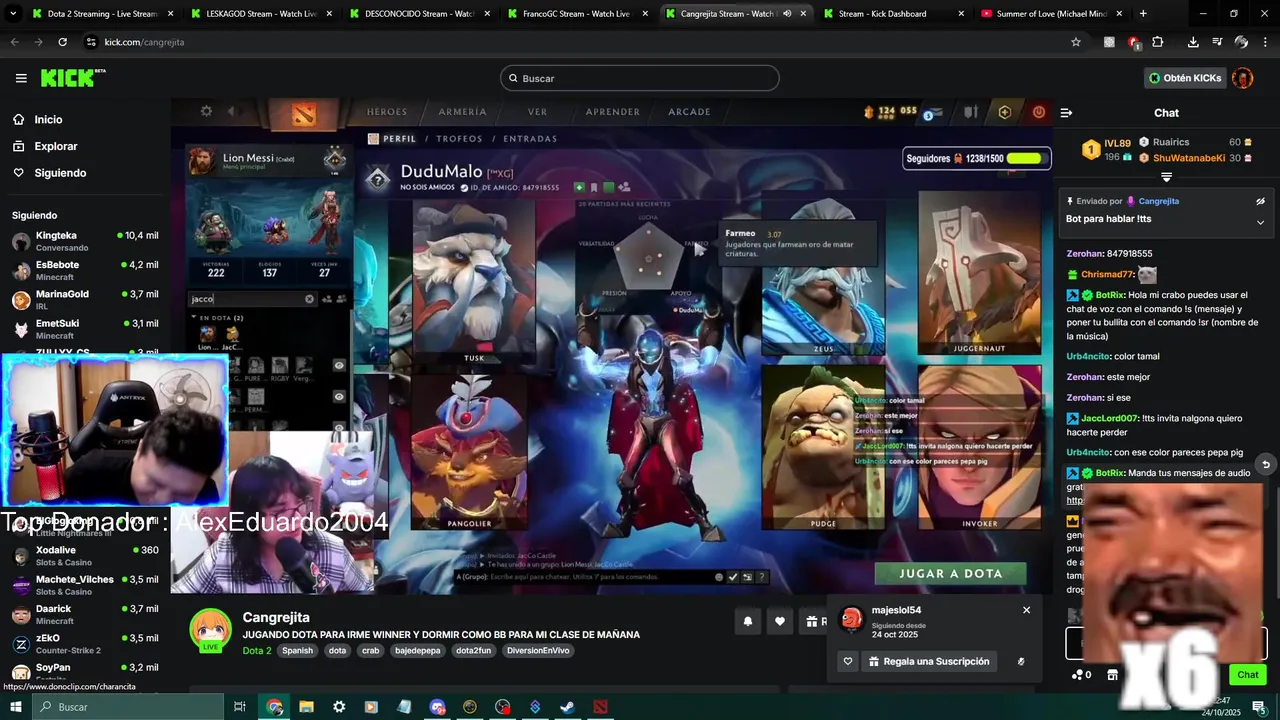Open File Explorer from taskbar
This screenshot has width=1280, height=720.
coord(307,707)
